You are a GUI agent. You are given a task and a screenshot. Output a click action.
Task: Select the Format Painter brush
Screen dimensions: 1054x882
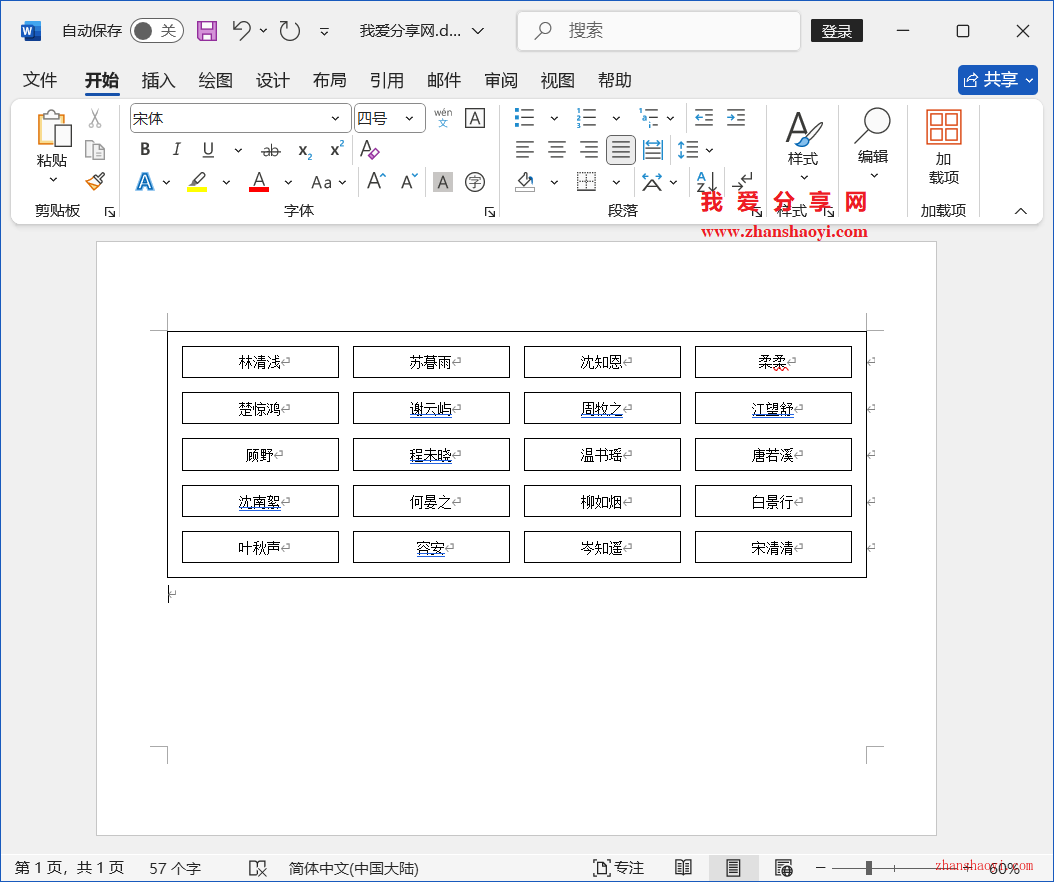(x=95, y=182)
